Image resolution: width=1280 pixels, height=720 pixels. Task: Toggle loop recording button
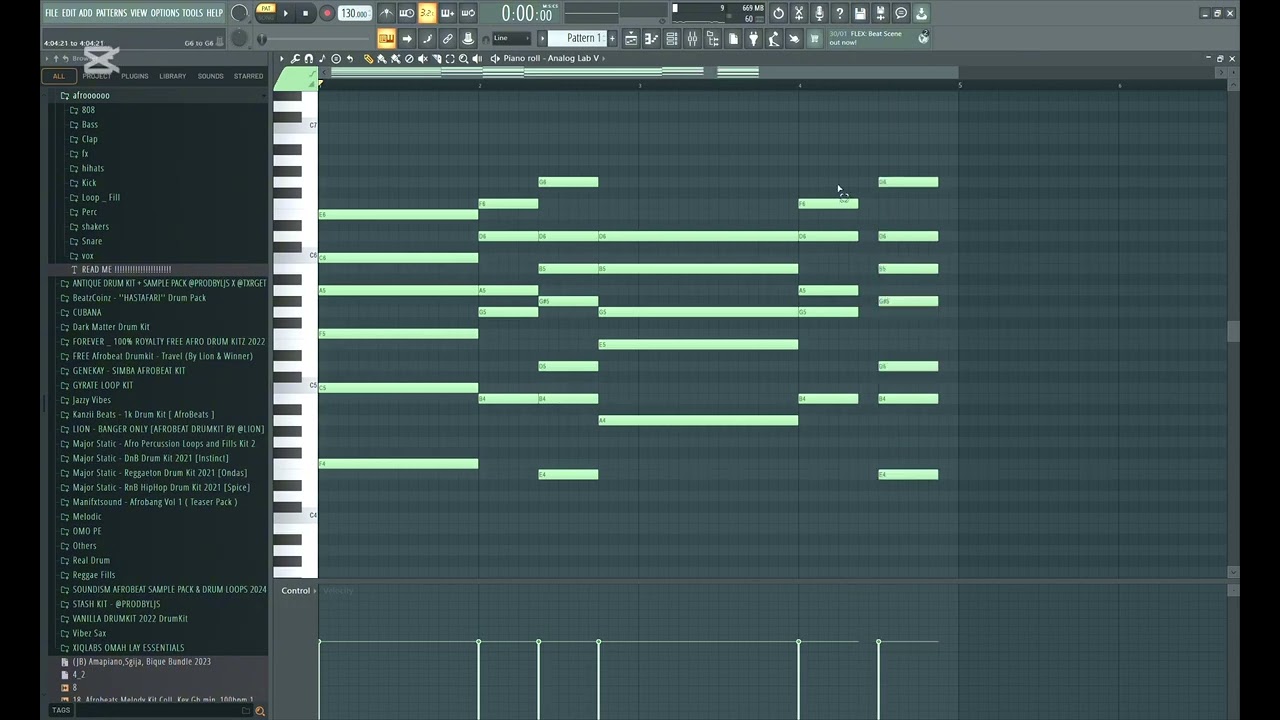click(x=468, y=13)
